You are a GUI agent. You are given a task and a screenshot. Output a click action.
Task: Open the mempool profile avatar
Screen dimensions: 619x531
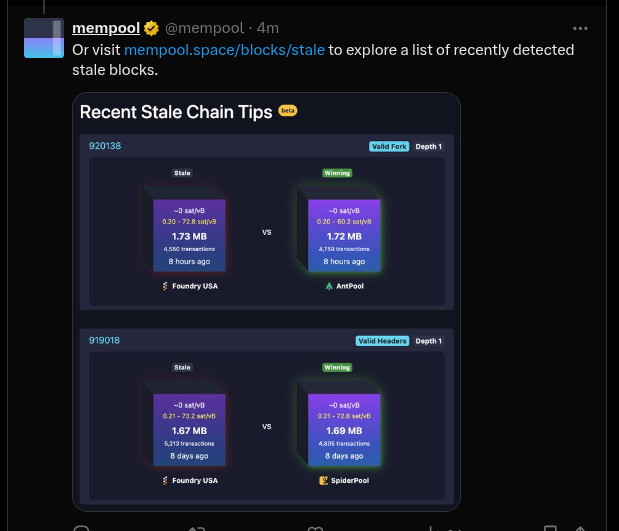click(44, 38)
